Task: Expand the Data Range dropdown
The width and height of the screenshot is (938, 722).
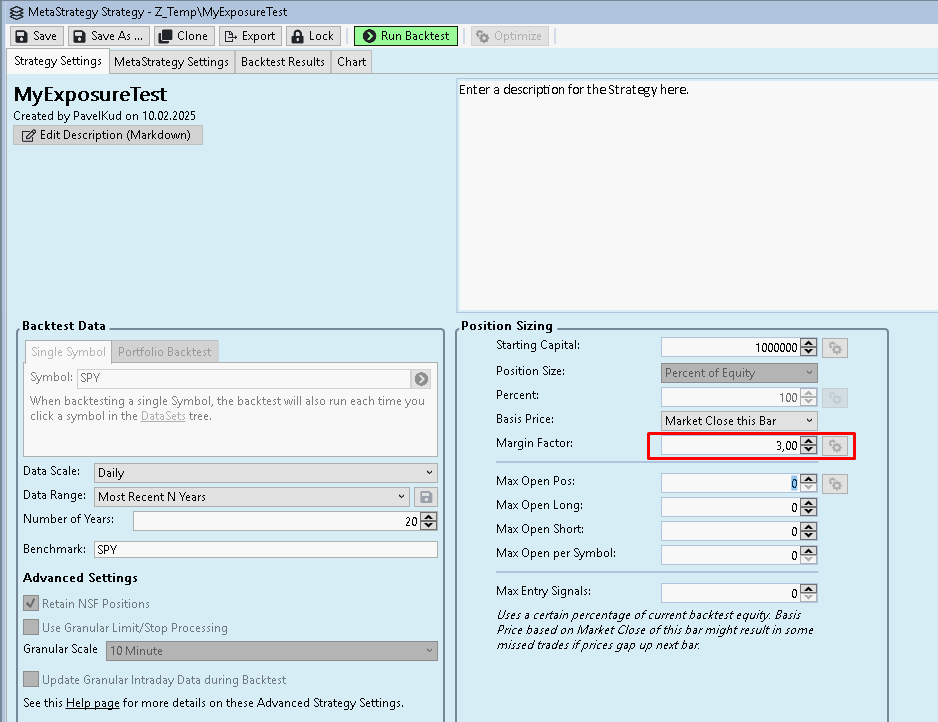Action: [252, 497]
